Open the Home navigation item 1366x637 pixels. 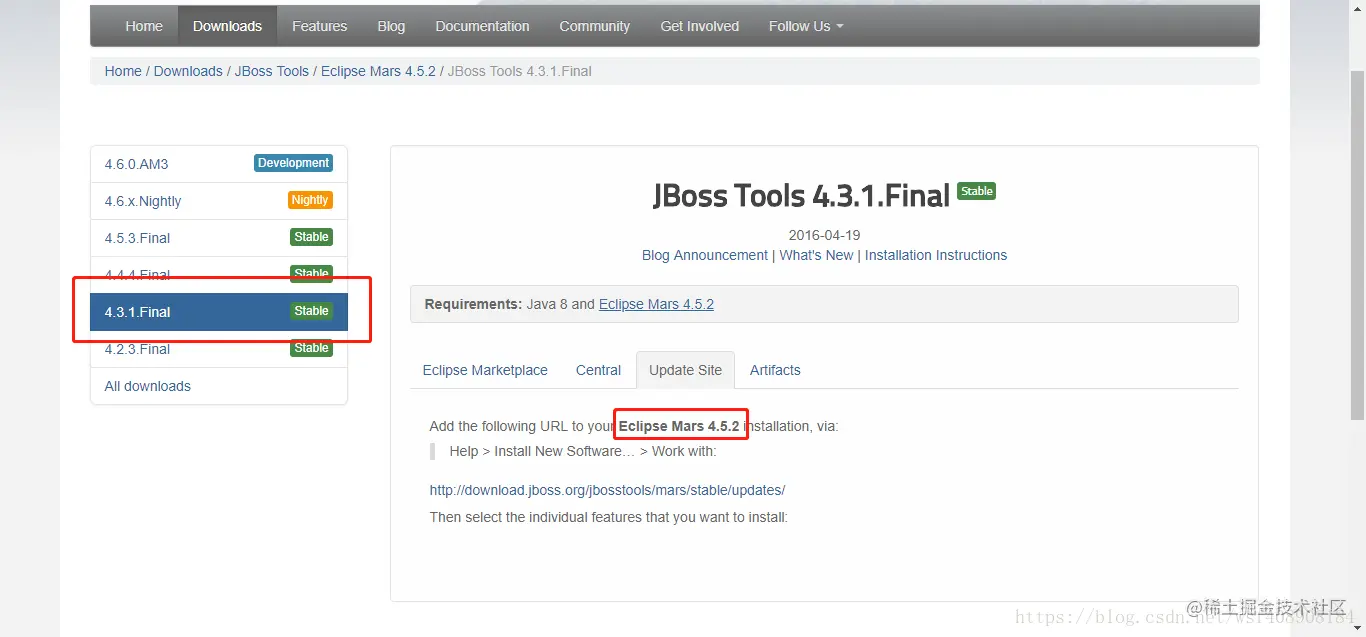point(144,26)
